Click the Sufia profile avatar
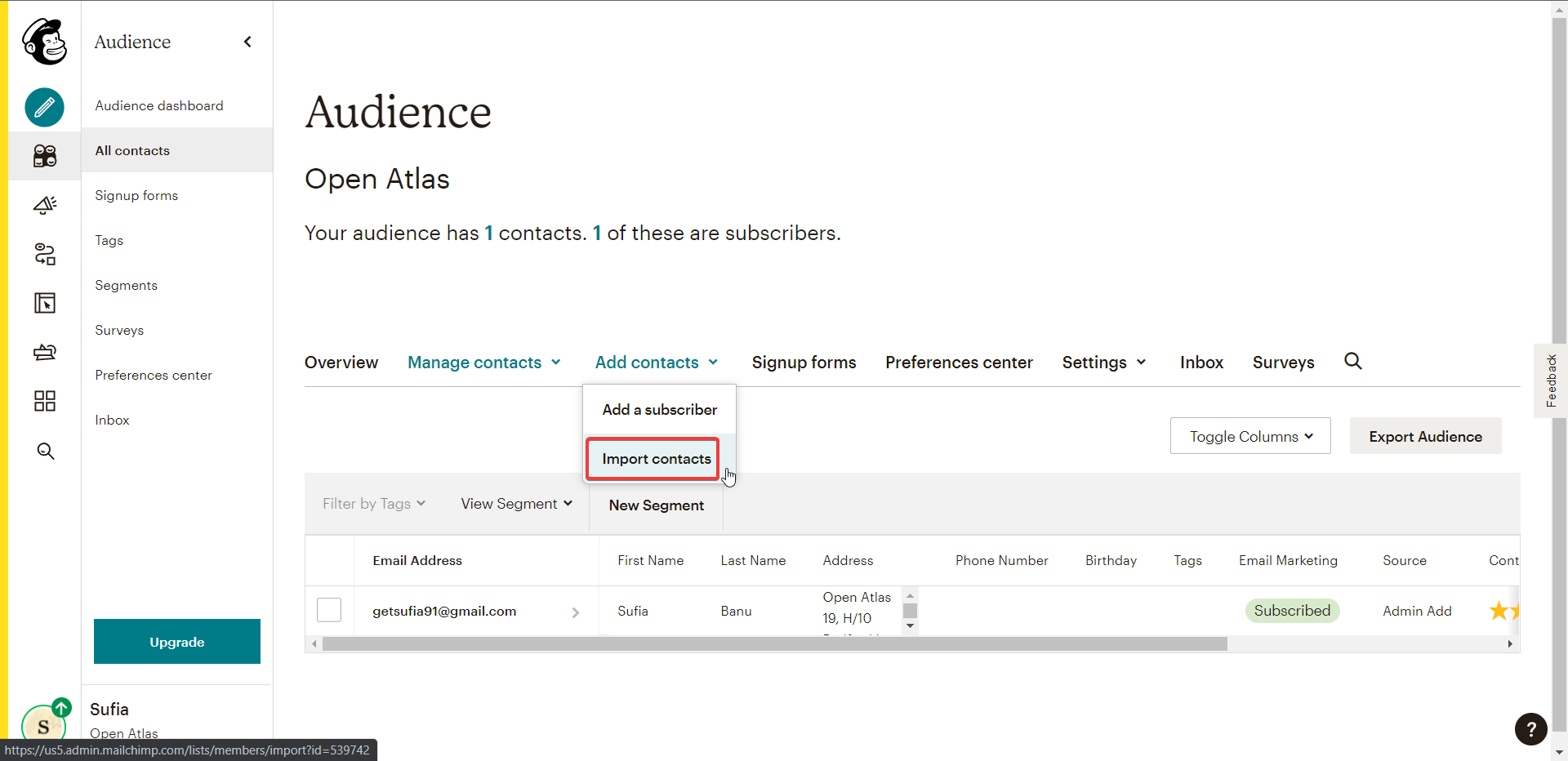The width and height of the screenshot is (1568, 761). (44, 725)
